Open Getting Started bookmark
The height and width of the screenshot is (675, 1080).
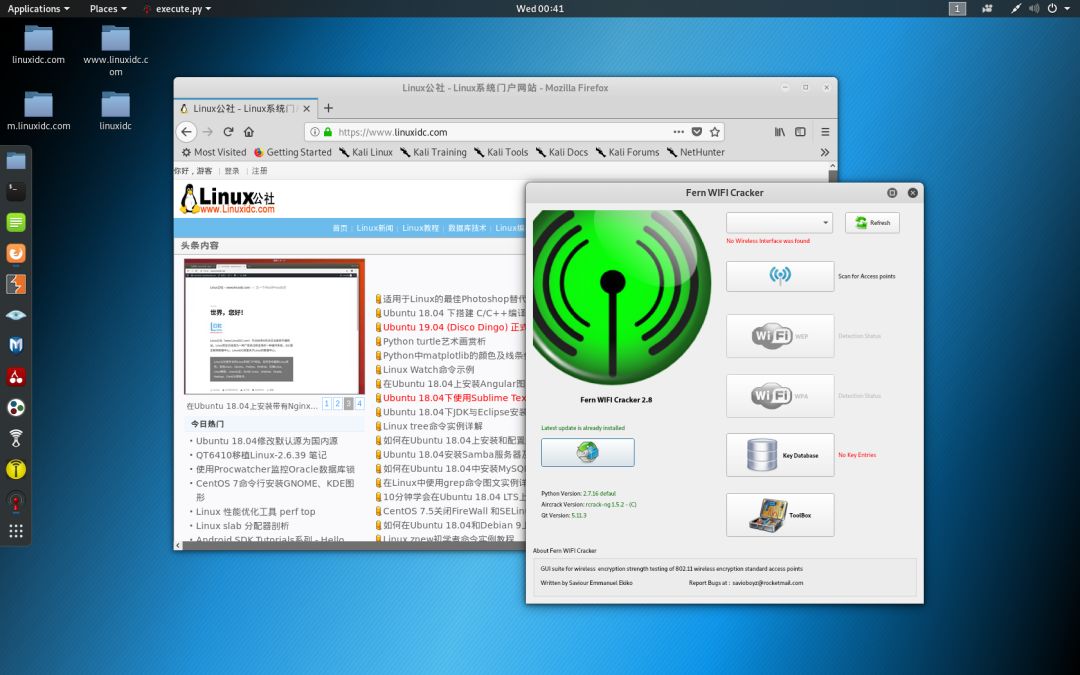pyautogui.click(x=293, y=152)
